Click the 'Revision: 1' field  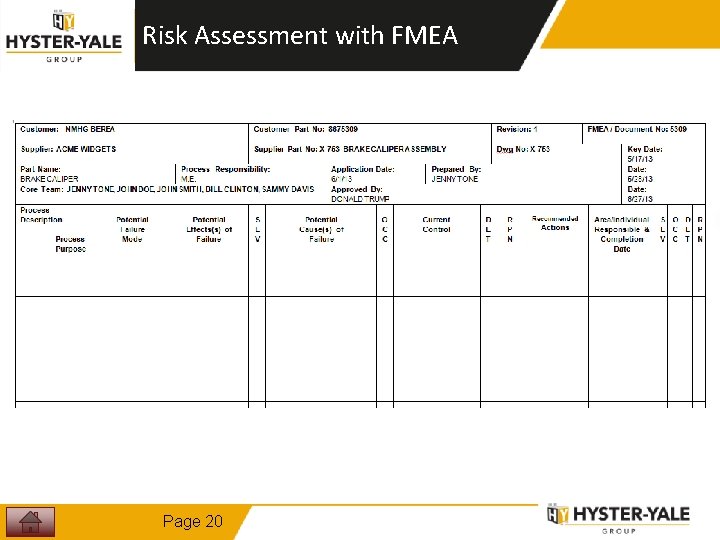517,129
